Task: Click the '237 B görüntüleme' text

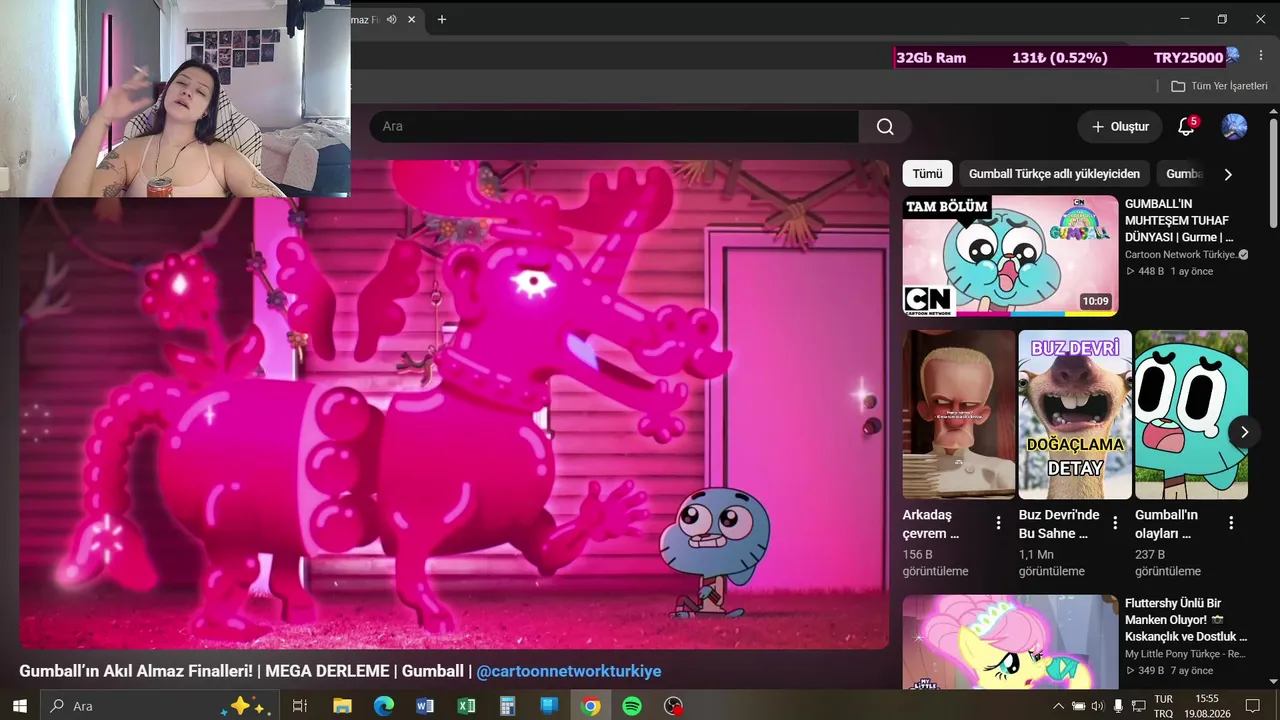Action: [x=1168, y=563]
